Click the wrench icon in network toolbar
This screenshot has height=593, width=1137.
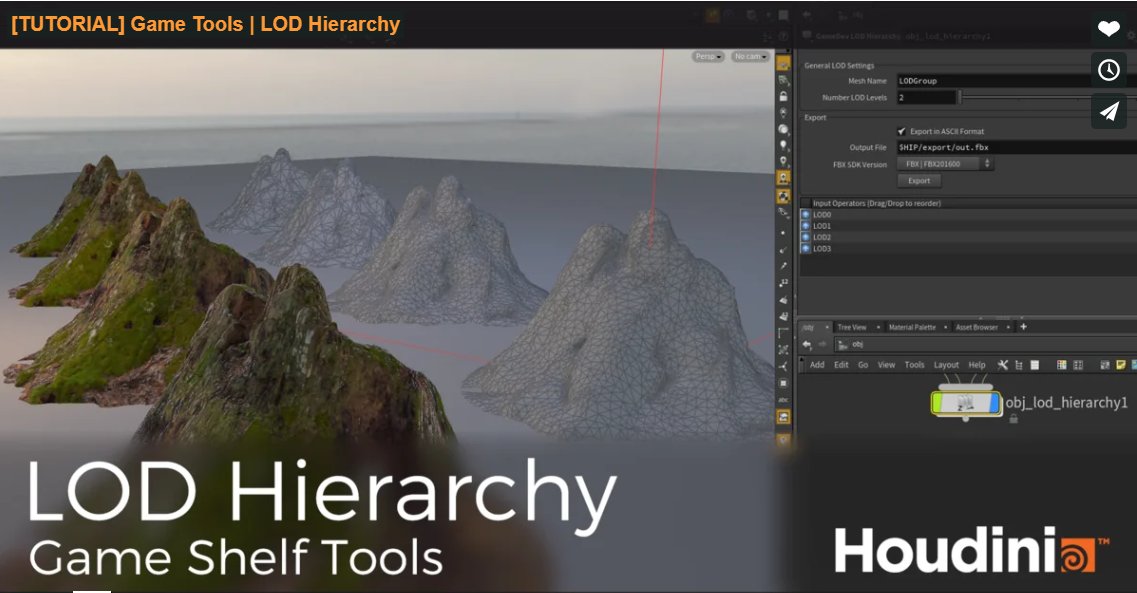tap(1002, 365)
